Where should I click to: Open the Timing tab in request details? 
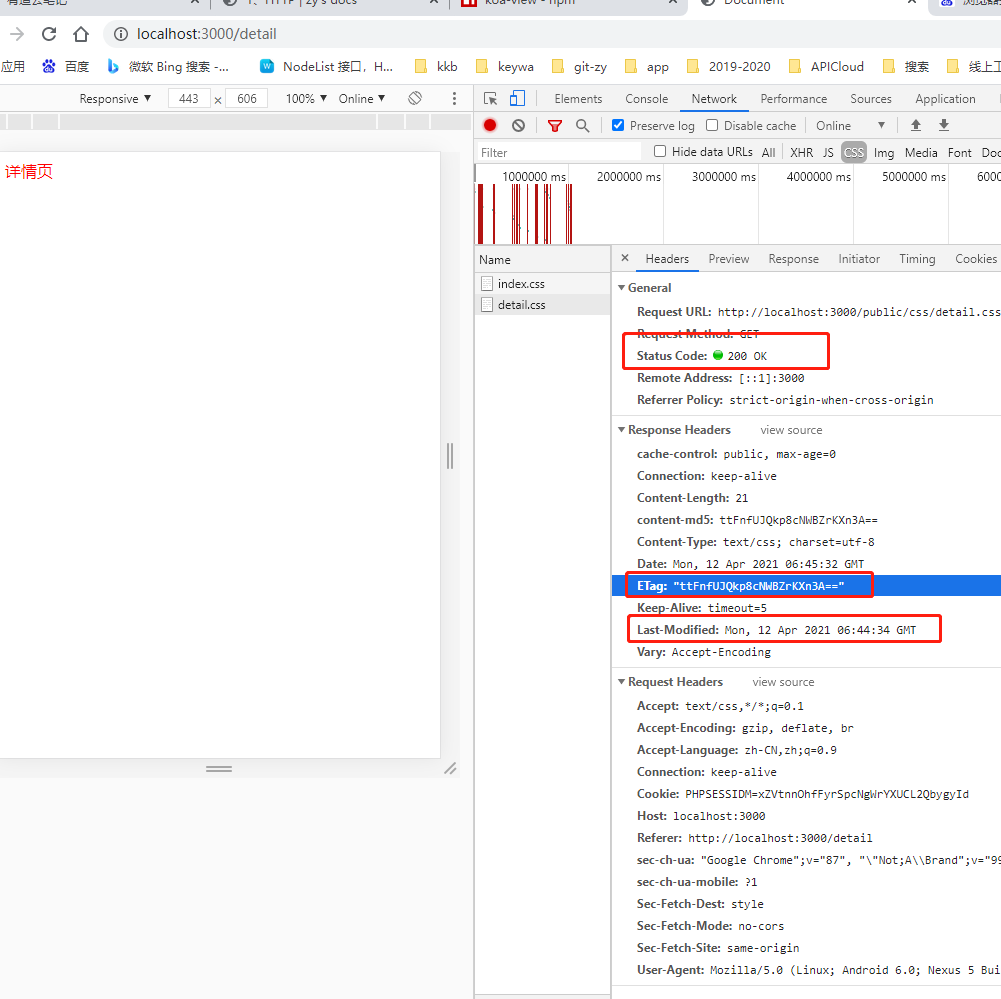(917, 258)
